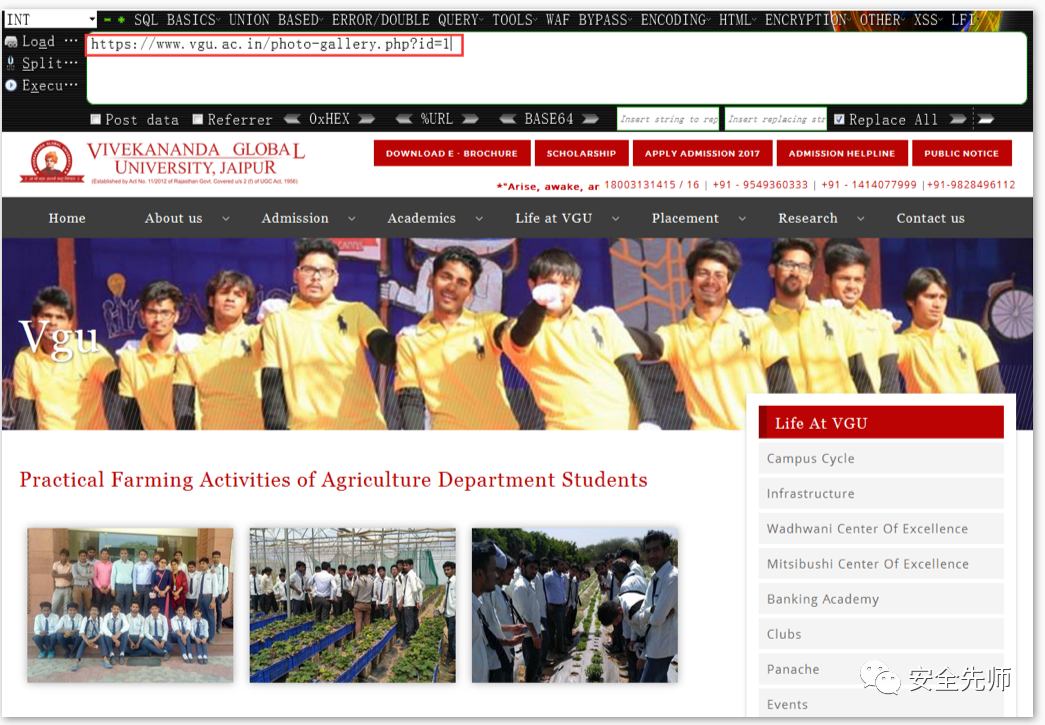This screenshot has height=725, width=1045.
Task: Open Banking Academy in the sidebar
Action: 881,599
